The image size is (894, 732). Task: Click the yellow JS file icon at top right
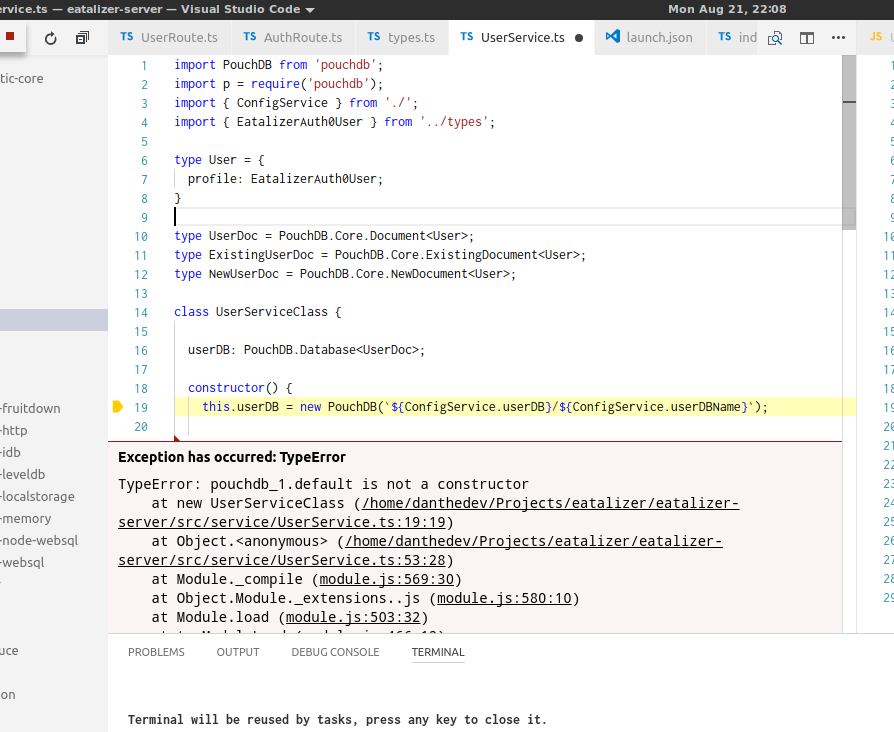point(877,36)
